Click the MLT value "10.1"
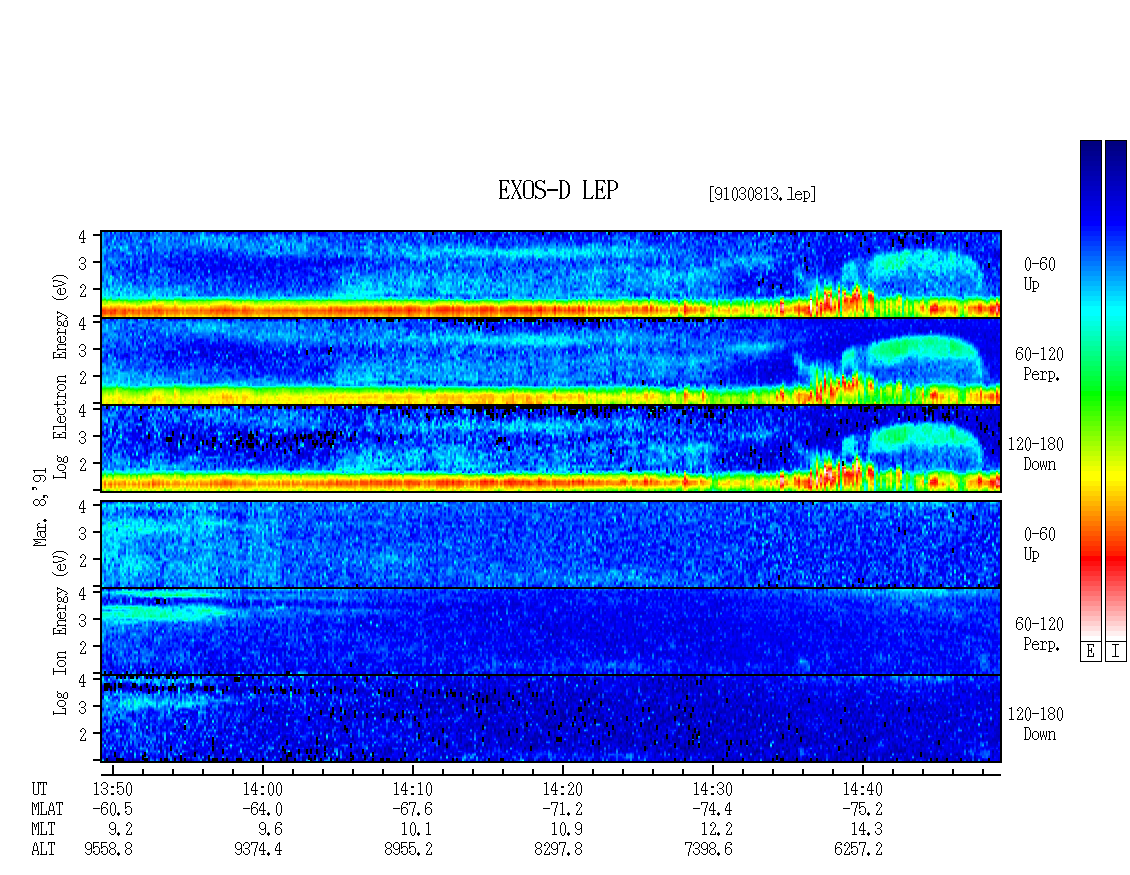Viewport: 1130px width, 875px height. tap(417, 830)
